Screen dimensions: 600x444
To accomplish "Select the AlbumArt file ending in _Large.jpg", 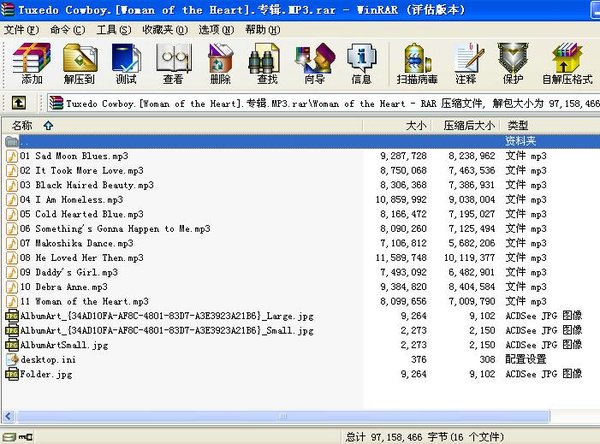I will click(167, 316).
